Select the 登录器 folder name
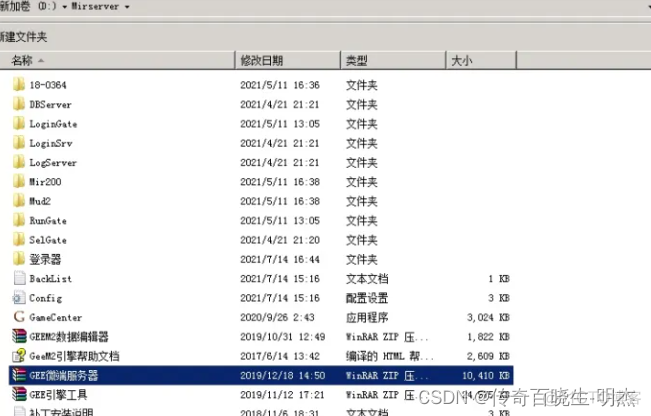Screen dimensions: 651x416 point(45,259)
